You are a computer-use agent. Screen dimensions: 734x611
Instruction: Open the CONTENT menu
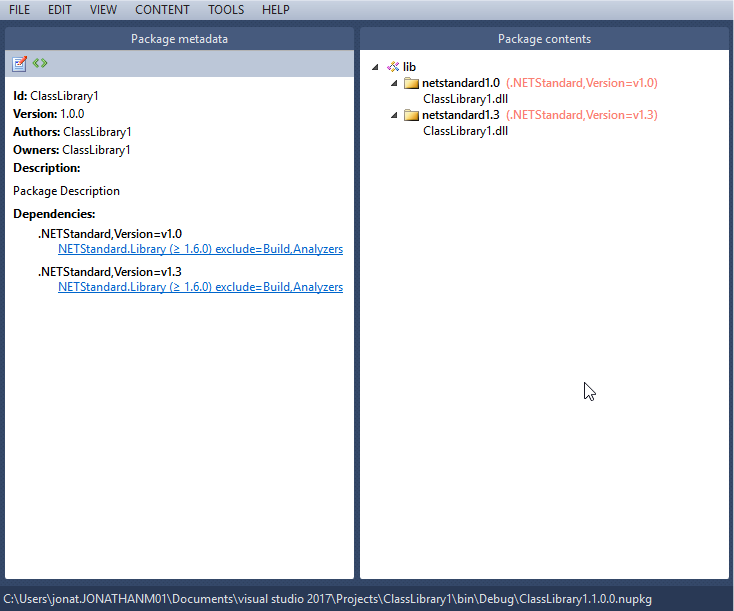(162, 10)
